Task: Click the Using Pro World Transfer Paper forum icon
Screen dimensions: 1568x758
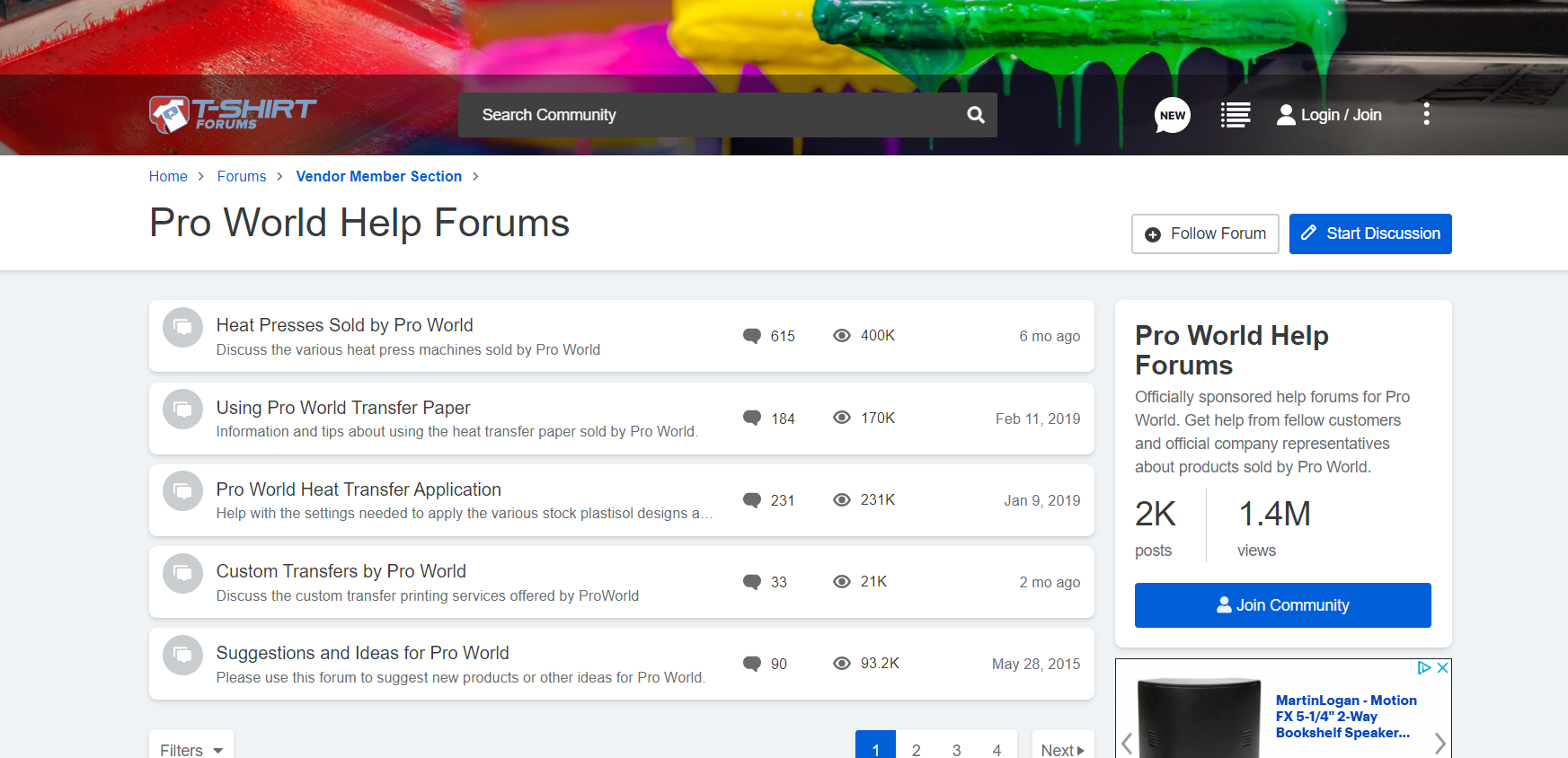Action: (182, 410)
